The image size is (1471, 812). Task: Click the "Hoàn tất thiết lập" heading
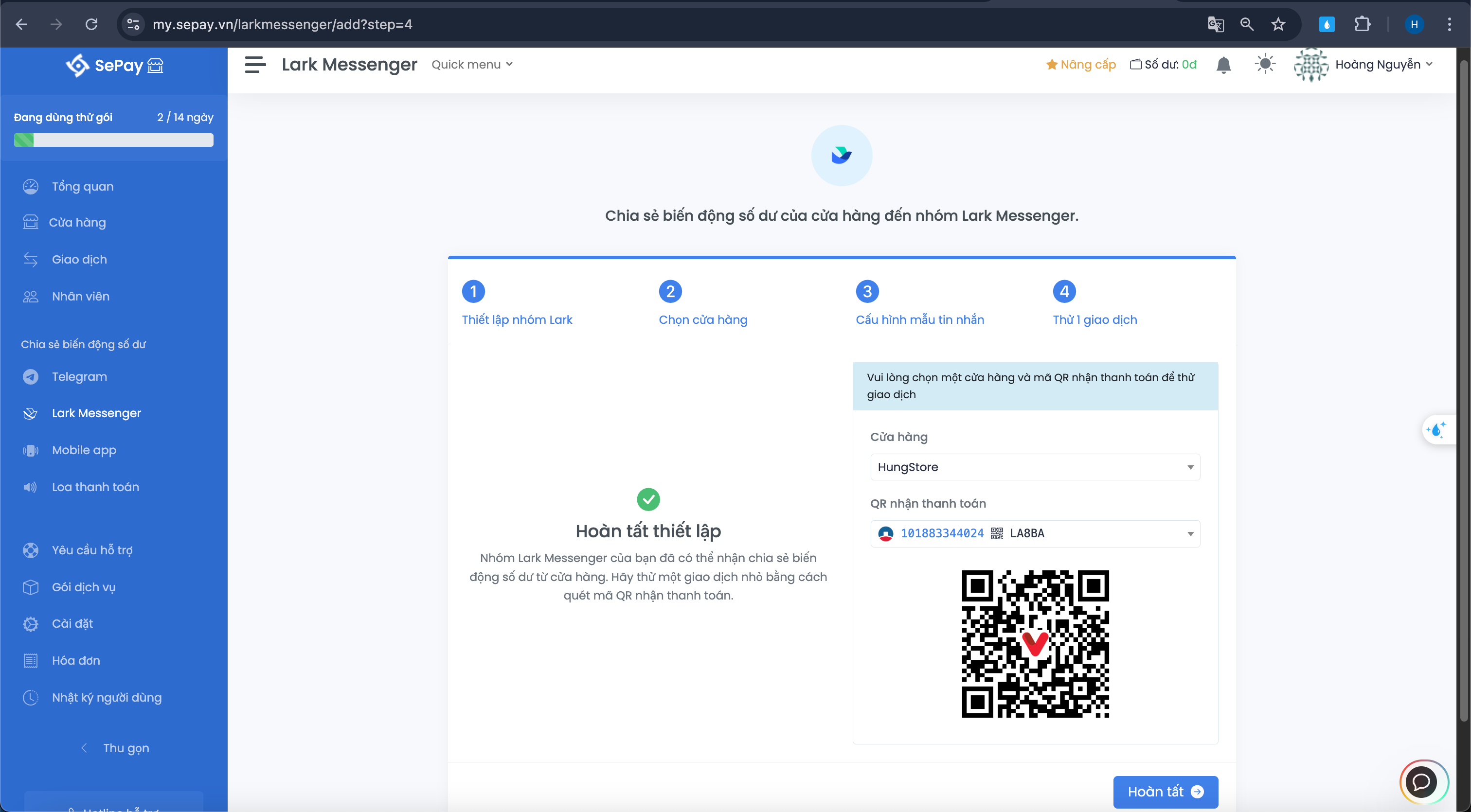click(x=648, y=531)
